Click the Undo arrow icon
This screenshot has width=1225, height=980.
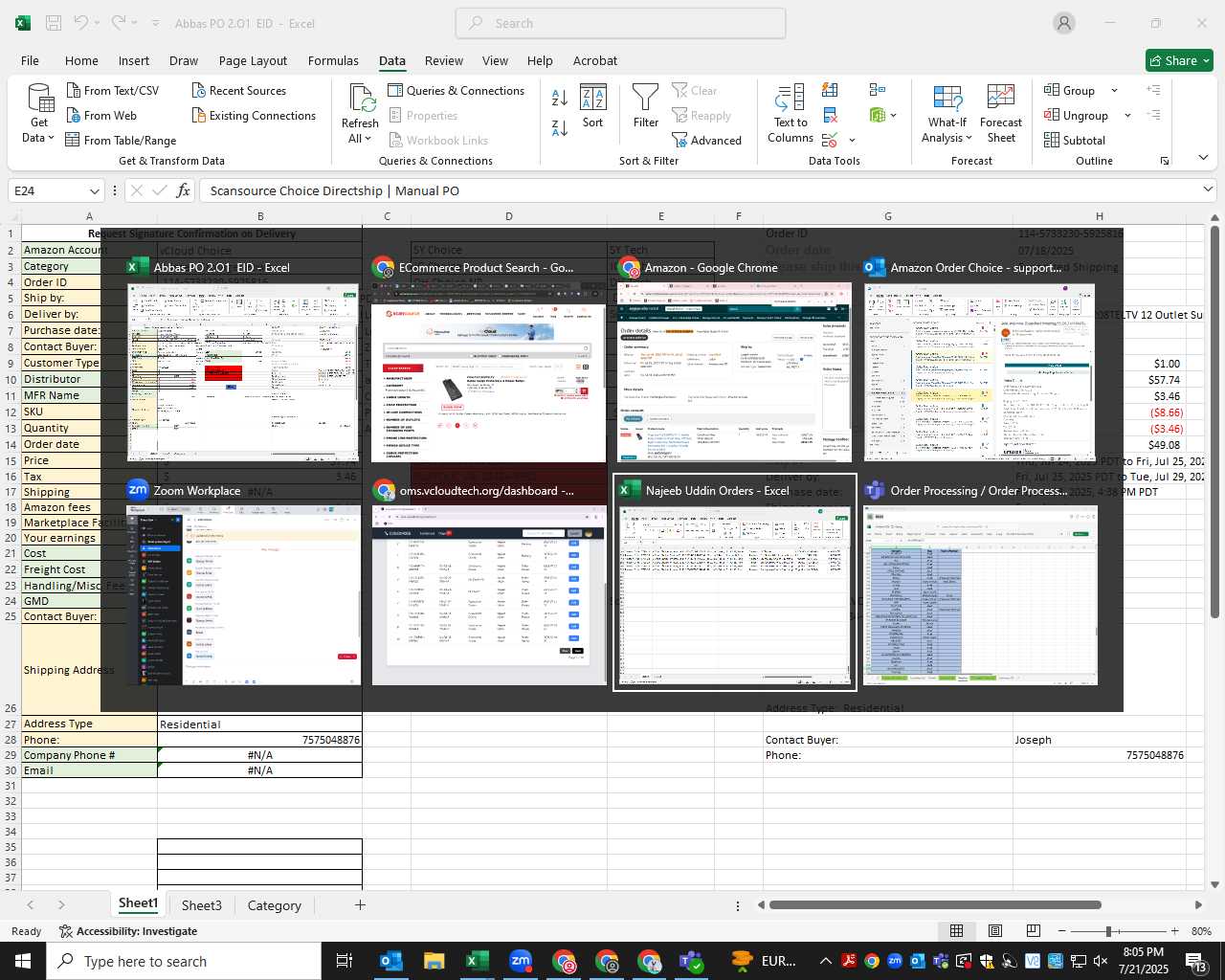[x=81, y=23]
